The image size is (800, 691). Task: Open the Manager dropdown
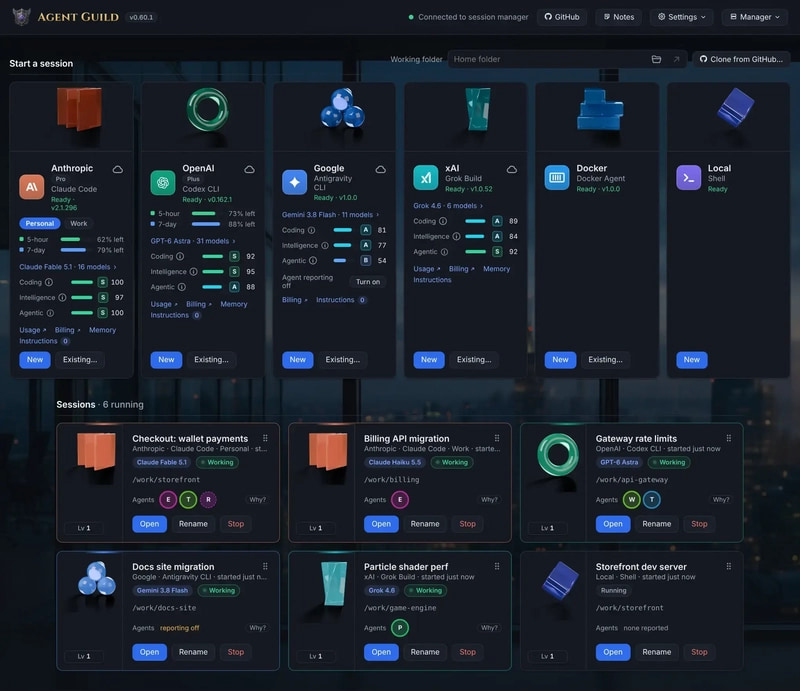point(755,17)
